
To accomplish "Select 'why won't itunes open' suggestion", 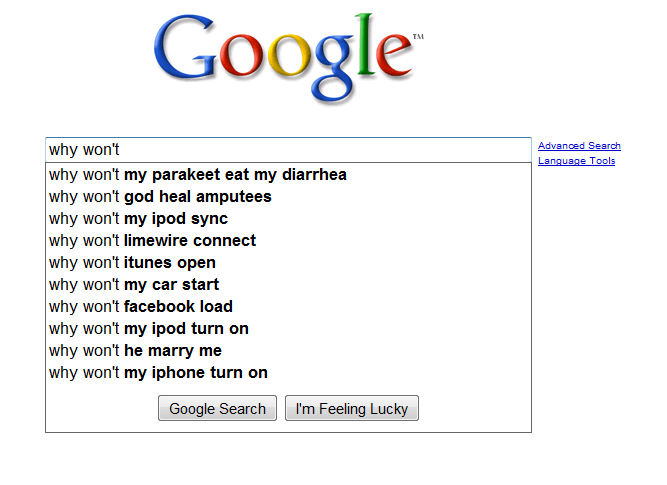I will coord(132,263).
